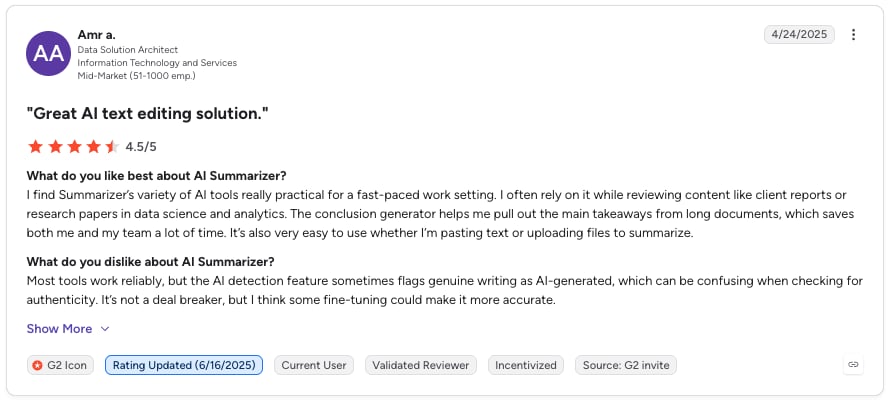Viewport: 889px width, 402px height.
Task: Click the Current User tag
Action: coord(314,365)
